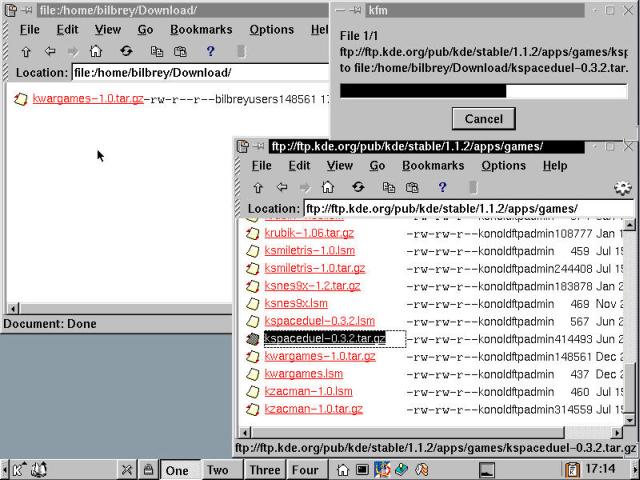
Task: Open the K application launcher menu
Action: [18, 469]
